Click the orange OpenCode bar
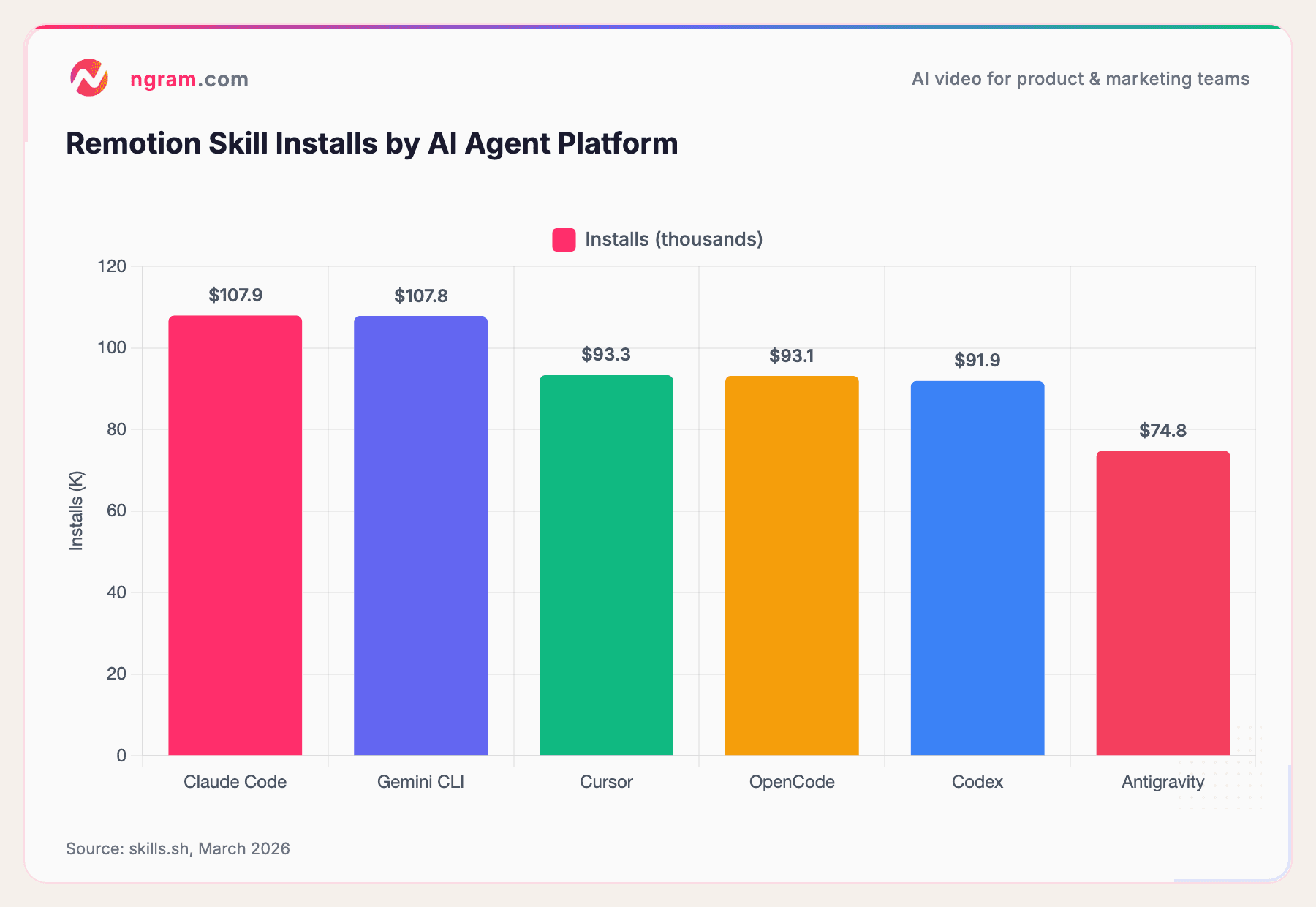Screen dimensions: 1316x907 (x=792, y=567)
